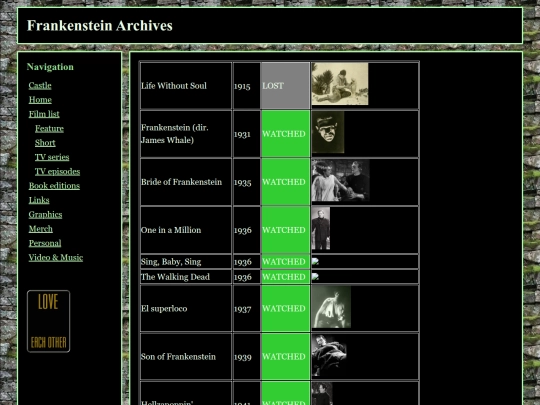Visit the Graphics page link
Screen dimensions: 540x405
coord(45,215)
